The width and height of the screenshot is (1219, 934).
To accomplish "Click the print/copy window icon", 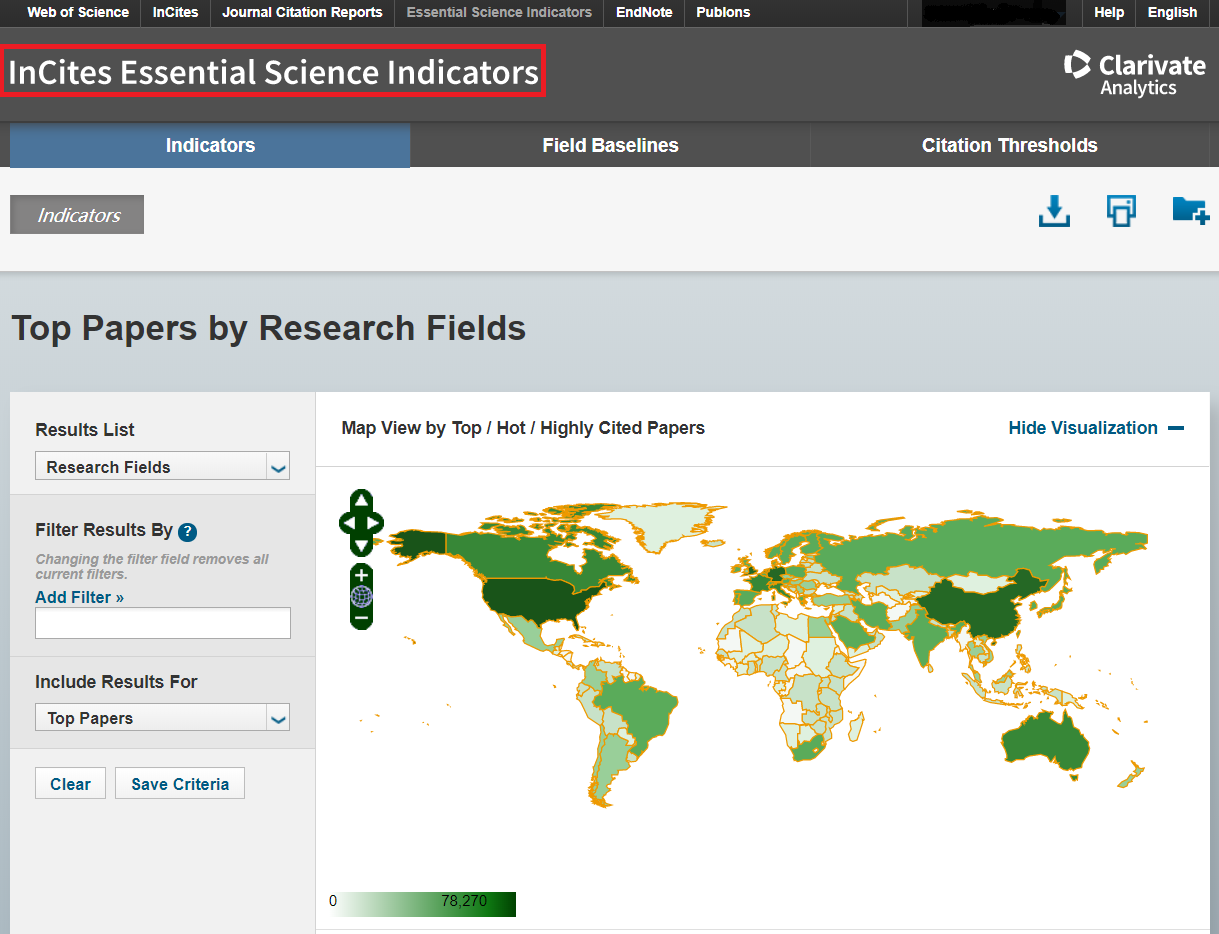I will (x=1121, y=211).
